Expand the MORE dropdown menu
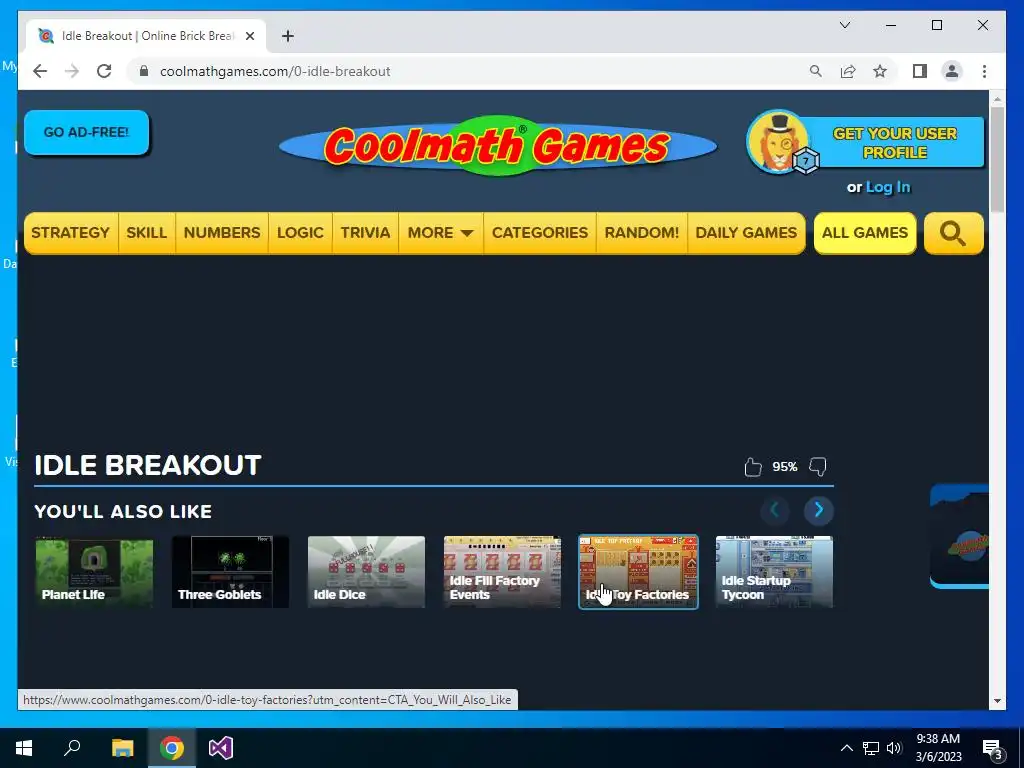 [x=440, y=233]
